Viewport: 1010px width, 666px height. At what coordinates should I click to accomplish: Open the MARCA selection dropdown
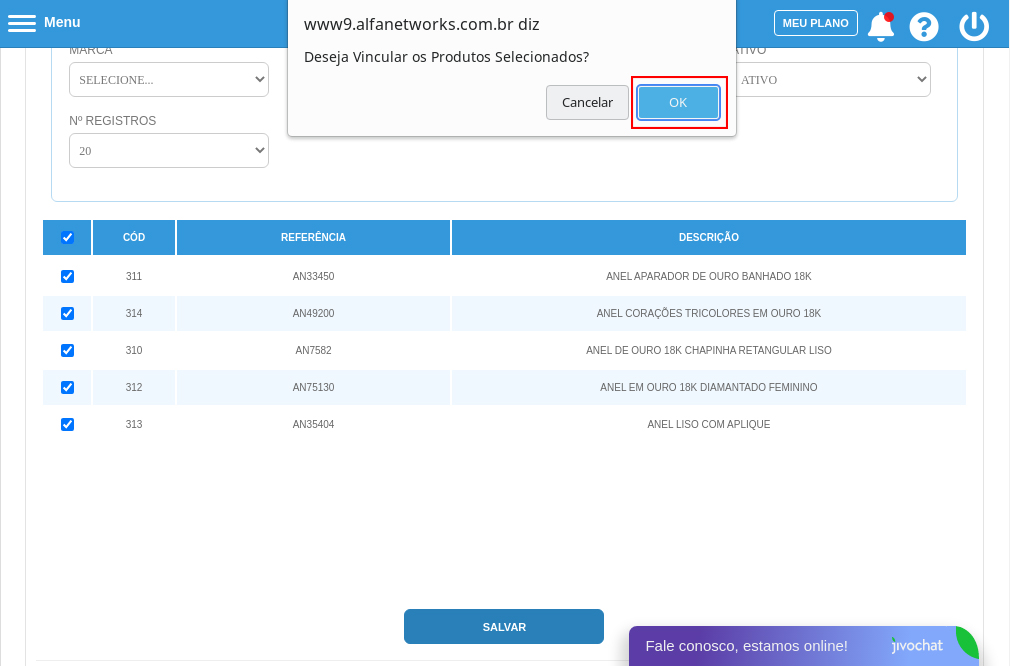(168, 79)
